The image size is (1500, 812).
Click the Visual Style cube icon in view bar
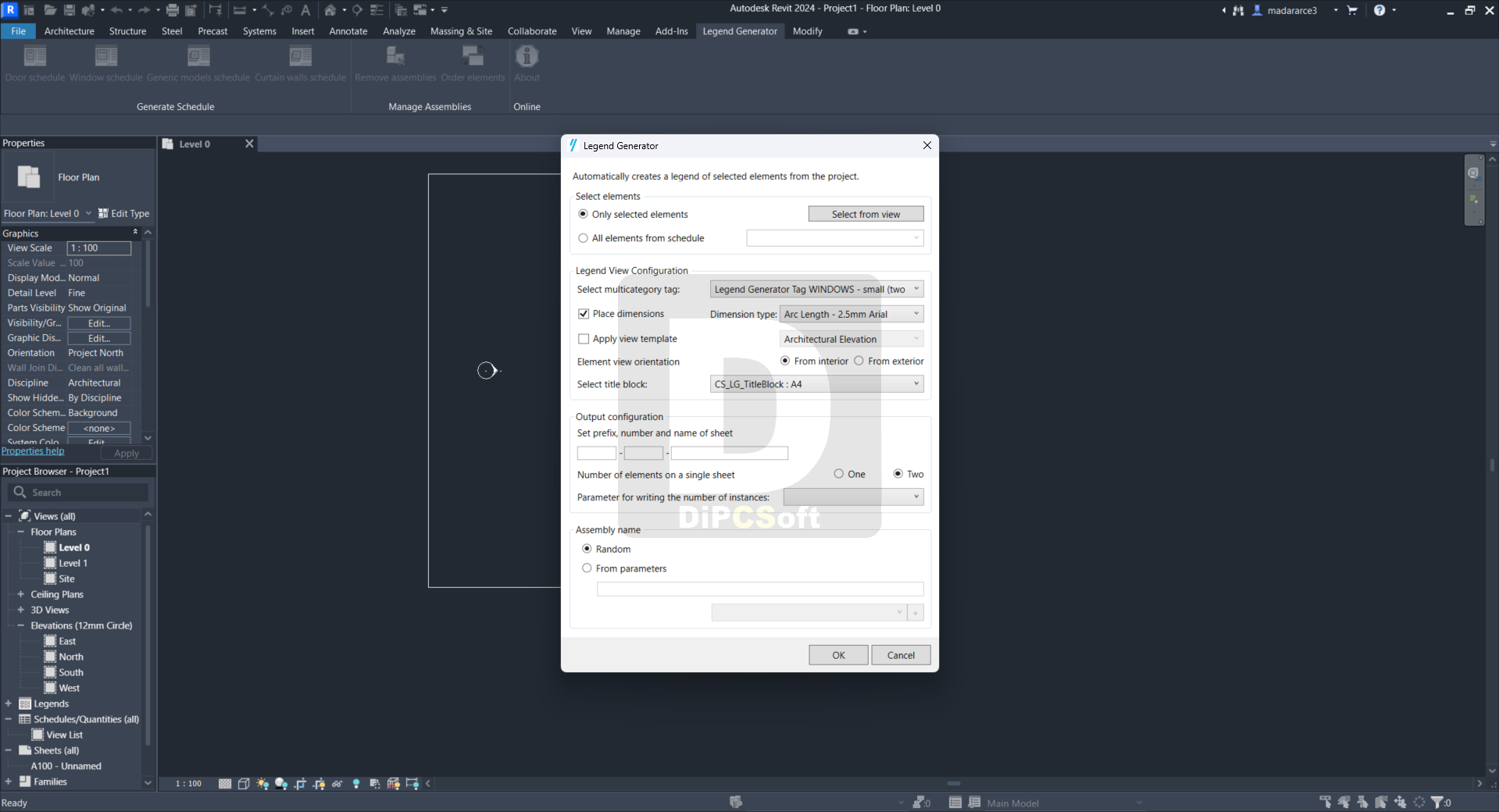pos(244,783)
